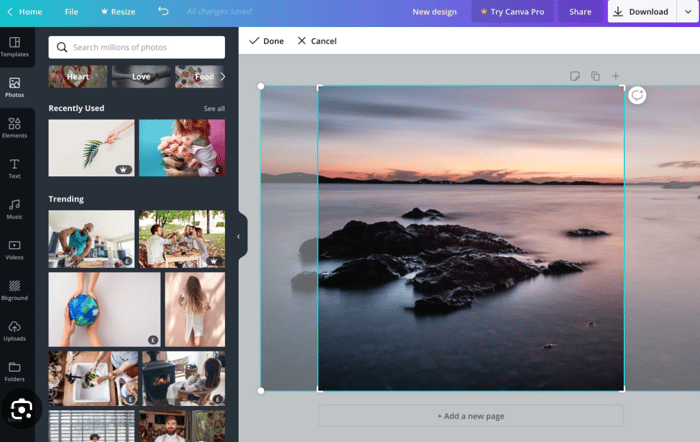This screenshot has width=700, height=442.
Task: Open the Music sidebar panel
Action: pos(15,209)
